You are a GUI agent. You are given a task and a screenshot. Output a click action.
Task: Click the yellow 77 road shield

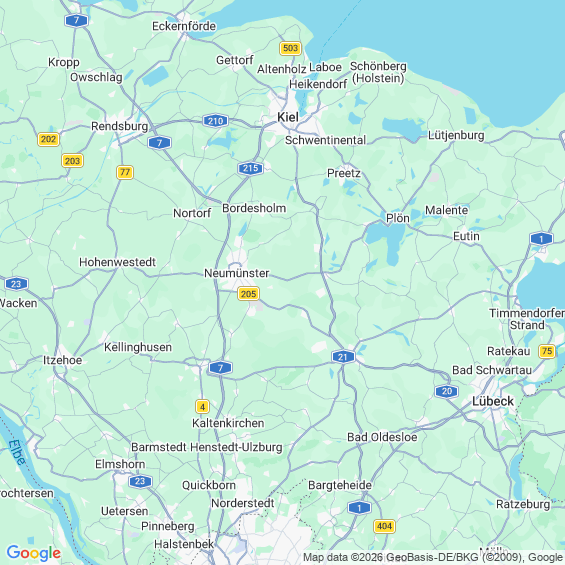[125, 172]
